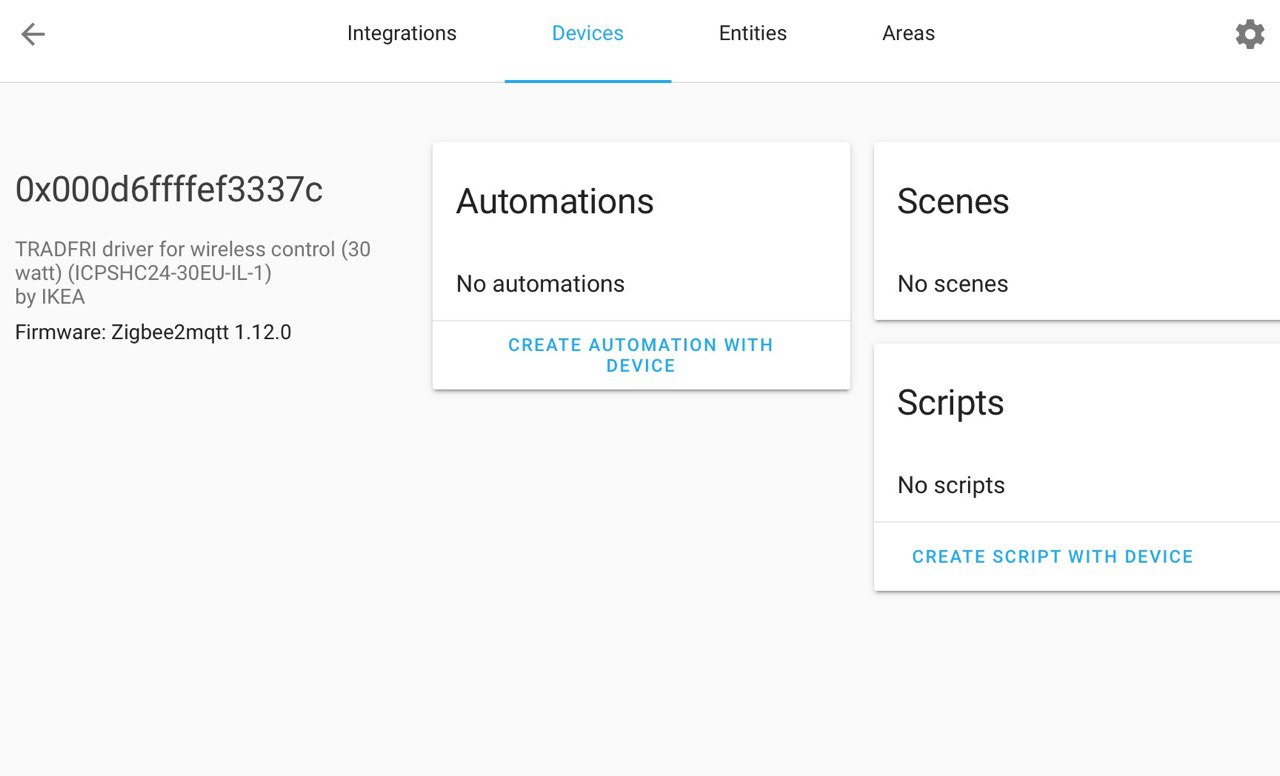The image size is (1280, 776).
Task: Click the 'by IKEA' manufacturer text
Action: point(50,297)
